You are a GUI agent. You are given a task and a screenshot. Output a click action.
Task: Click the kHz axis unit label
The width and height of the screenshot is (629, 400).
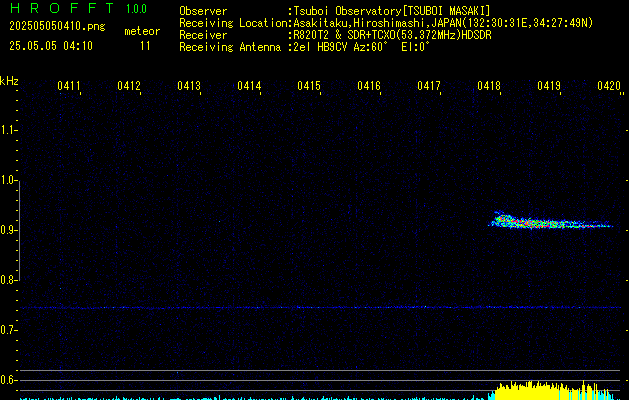coord(10,80)
